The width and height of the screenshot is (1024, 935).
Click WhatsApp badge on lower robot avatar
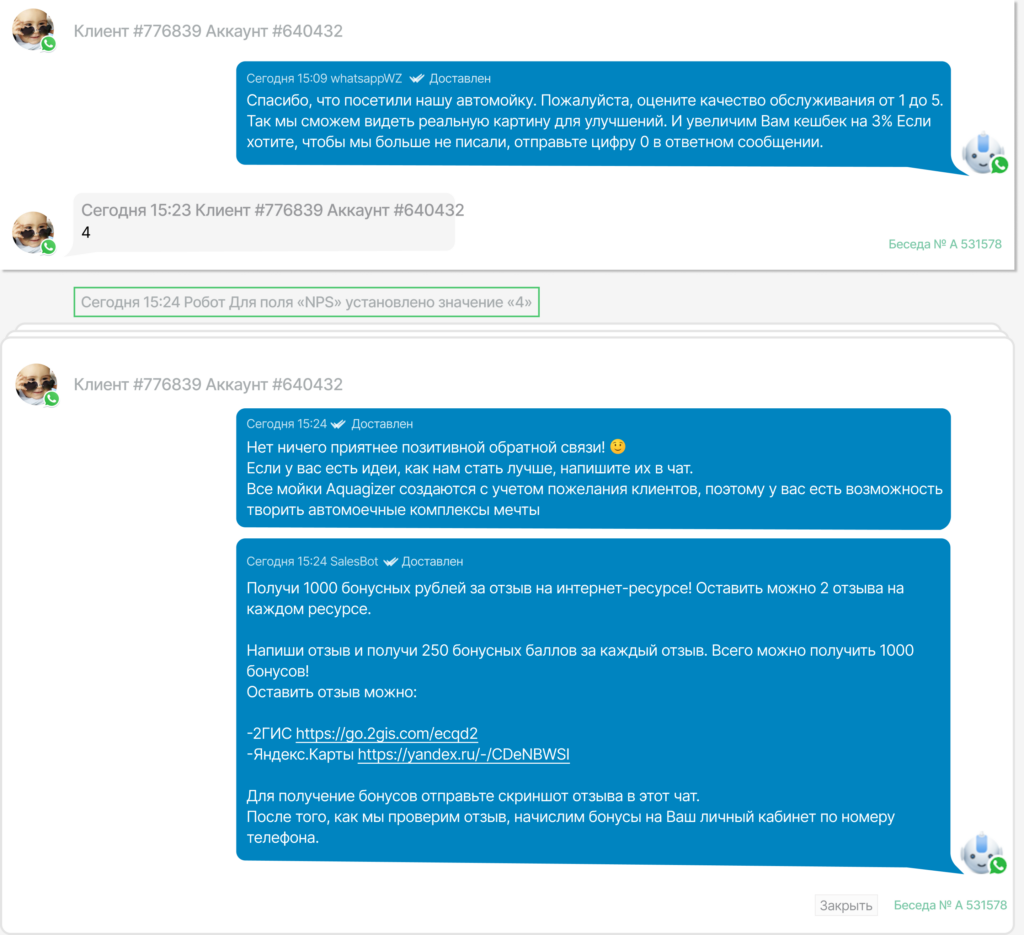[999, 865]
